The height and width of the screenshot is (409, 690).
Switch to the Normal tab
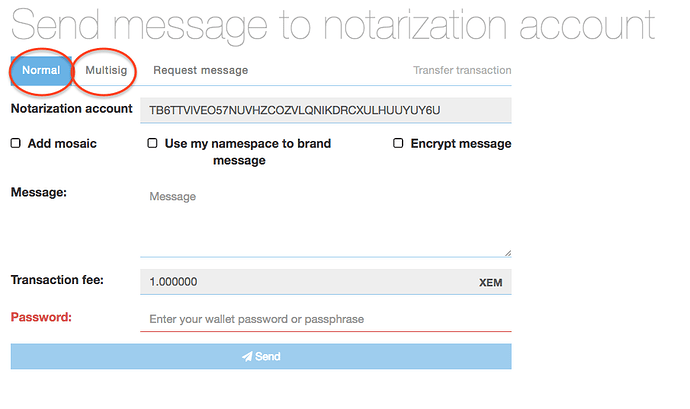click(41, 70)
